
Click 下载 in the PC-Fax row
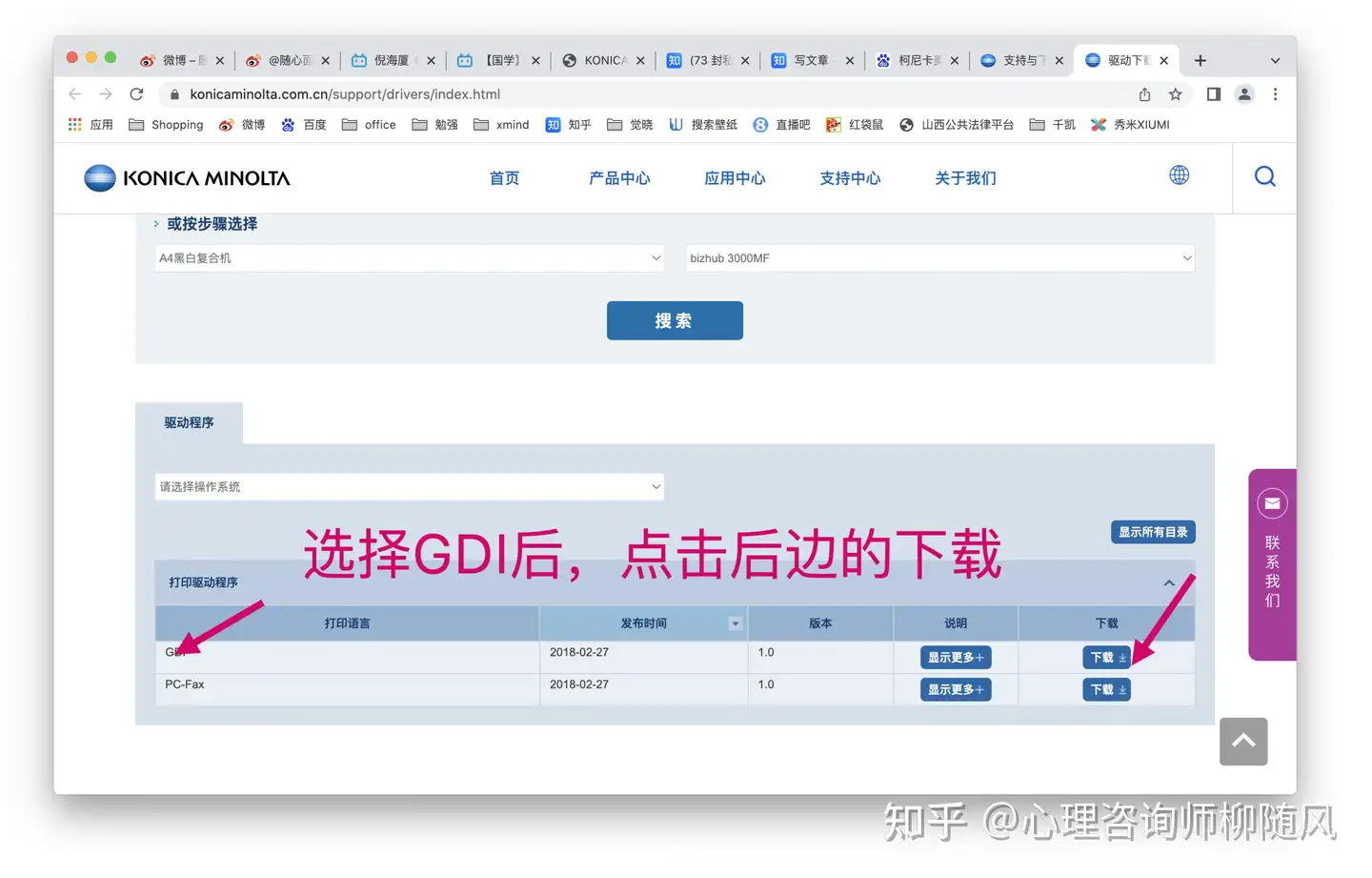[x=1106, y=690]
